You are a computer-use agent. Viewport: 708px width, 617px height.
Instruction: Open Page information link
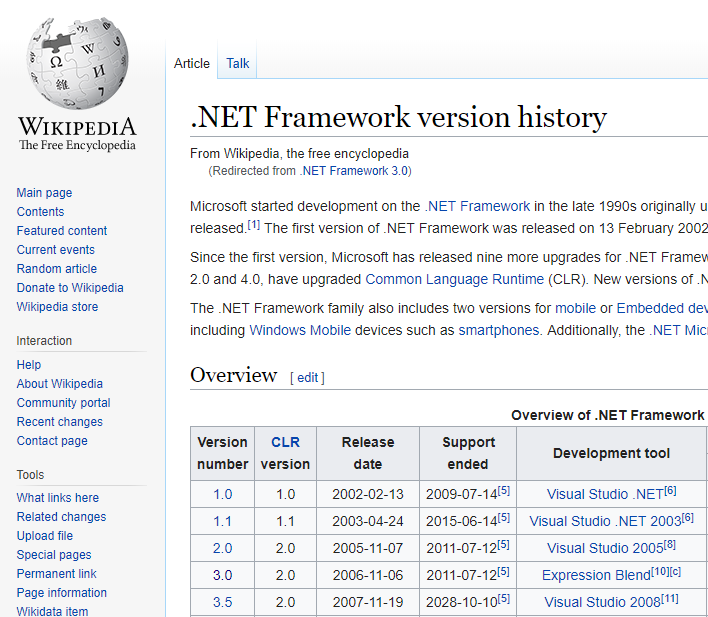(x=62, y=592)
